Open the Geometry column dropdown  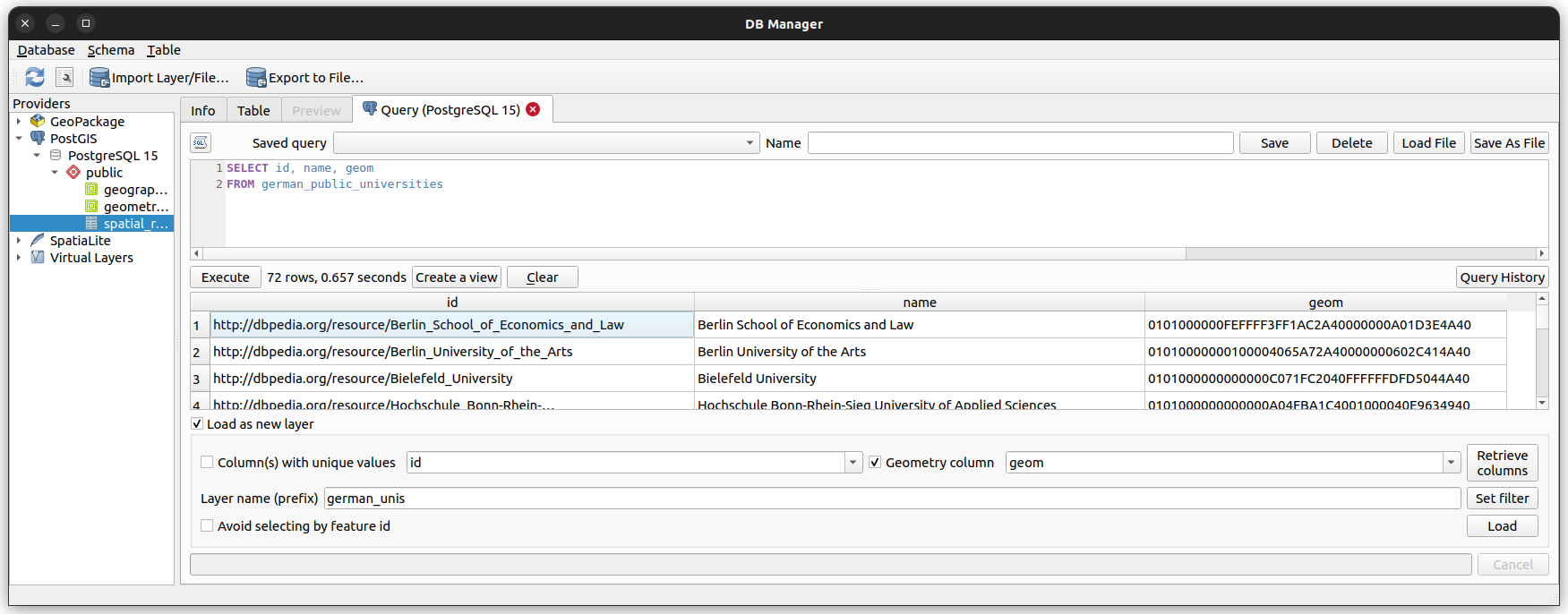[x=1451, y=463]
